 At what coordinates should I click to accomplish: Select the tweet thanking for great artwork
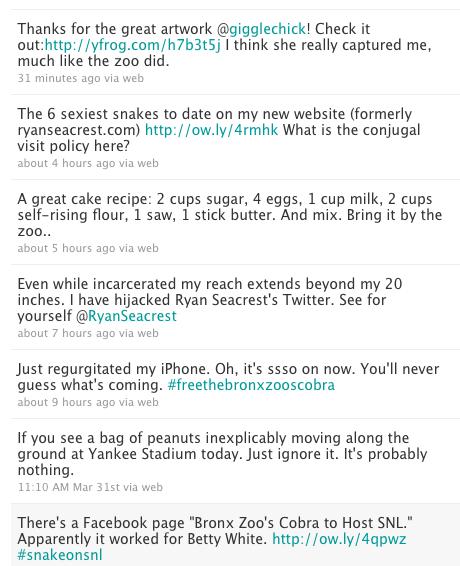pos(224,45)
